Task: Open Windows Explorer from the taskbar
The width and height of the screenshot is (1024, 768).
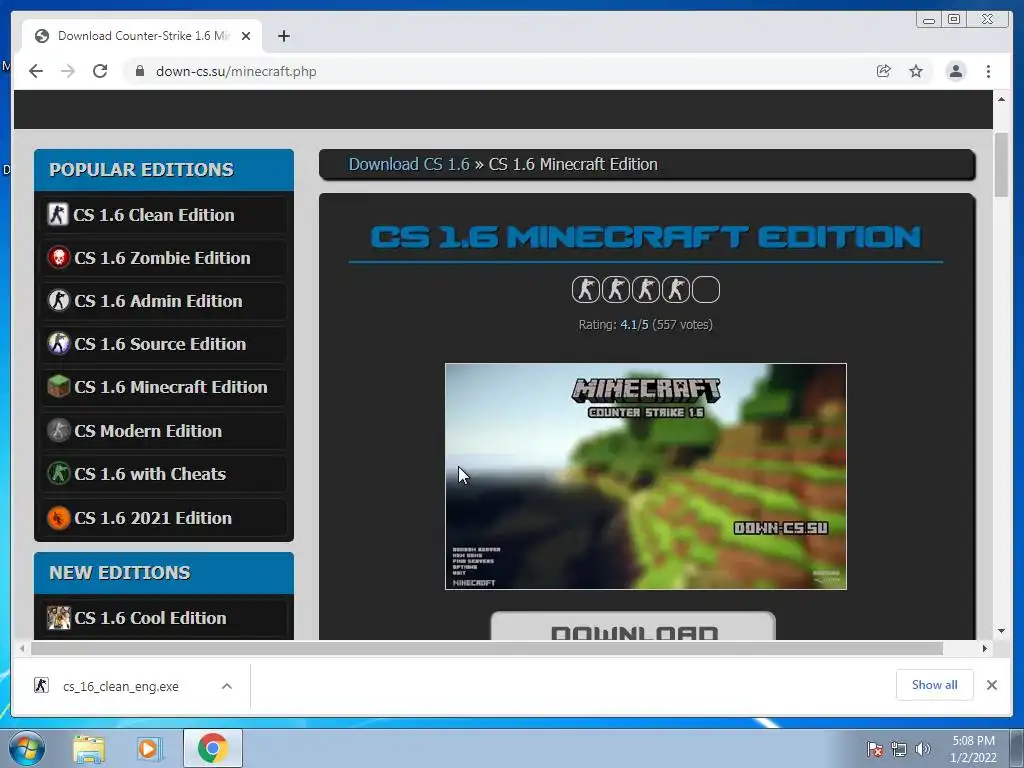Action: click(x=89, y=748)
